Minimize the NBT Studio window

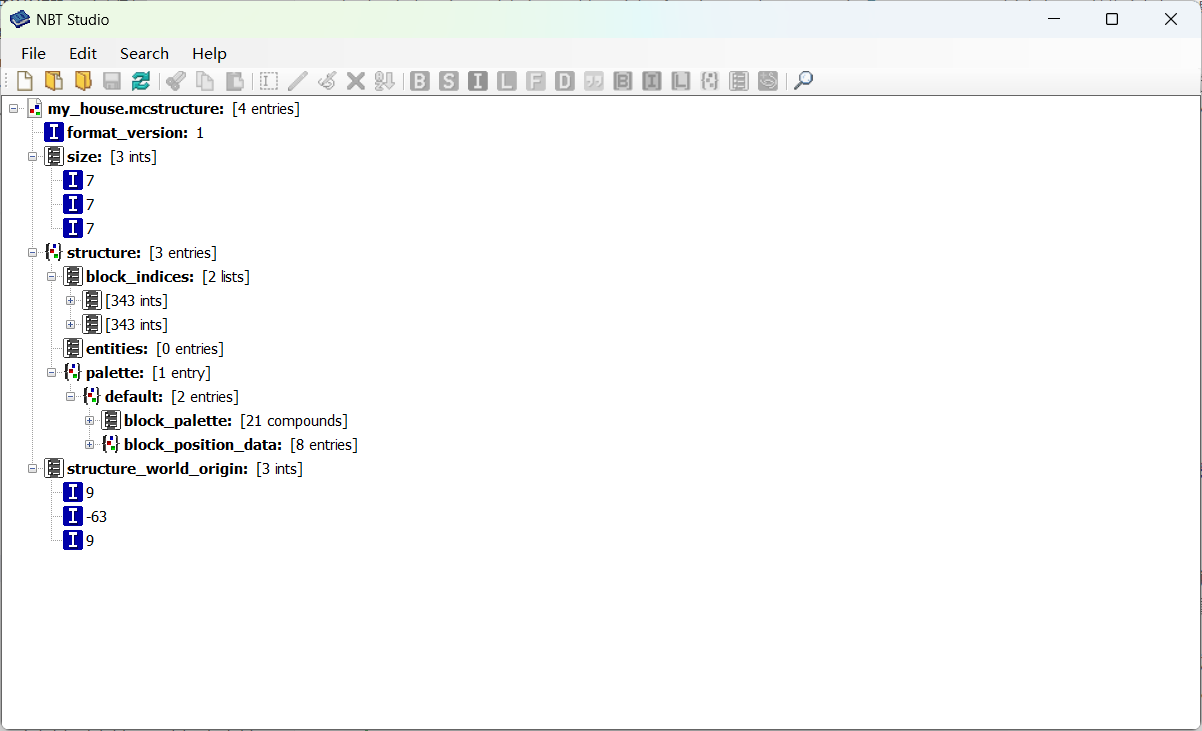point(1053,19)
